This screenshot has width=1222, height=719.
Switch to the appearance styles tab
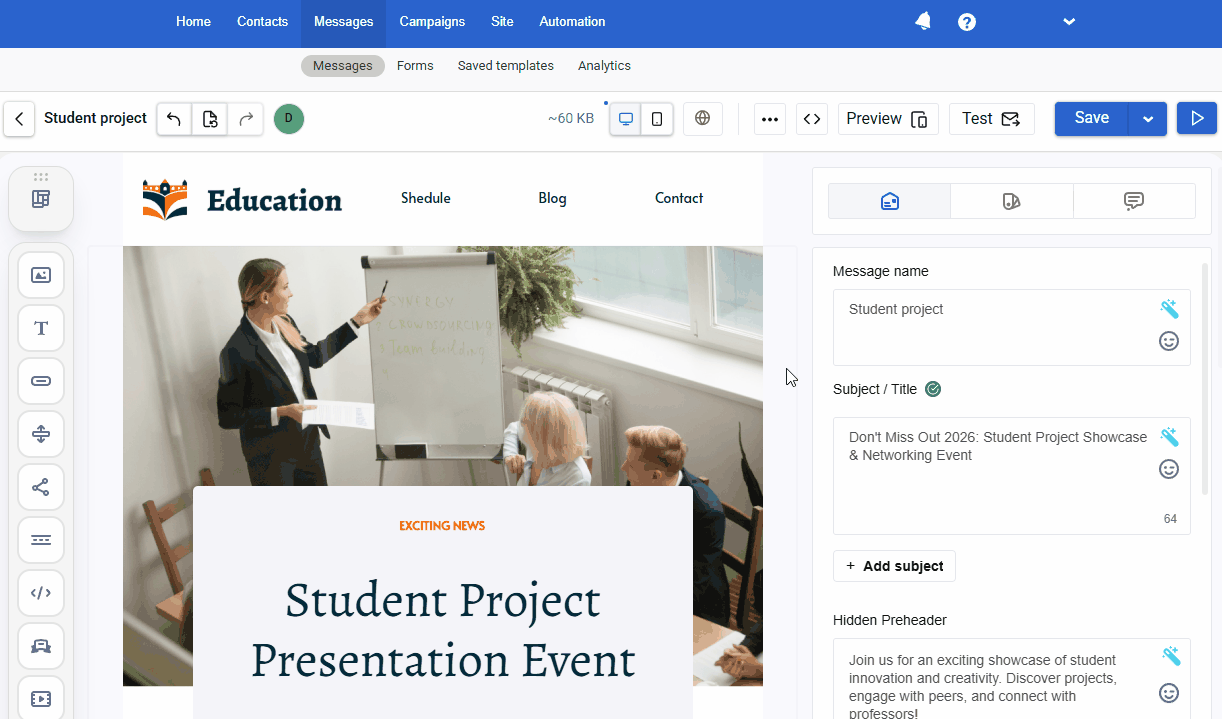click(1012, 201)
